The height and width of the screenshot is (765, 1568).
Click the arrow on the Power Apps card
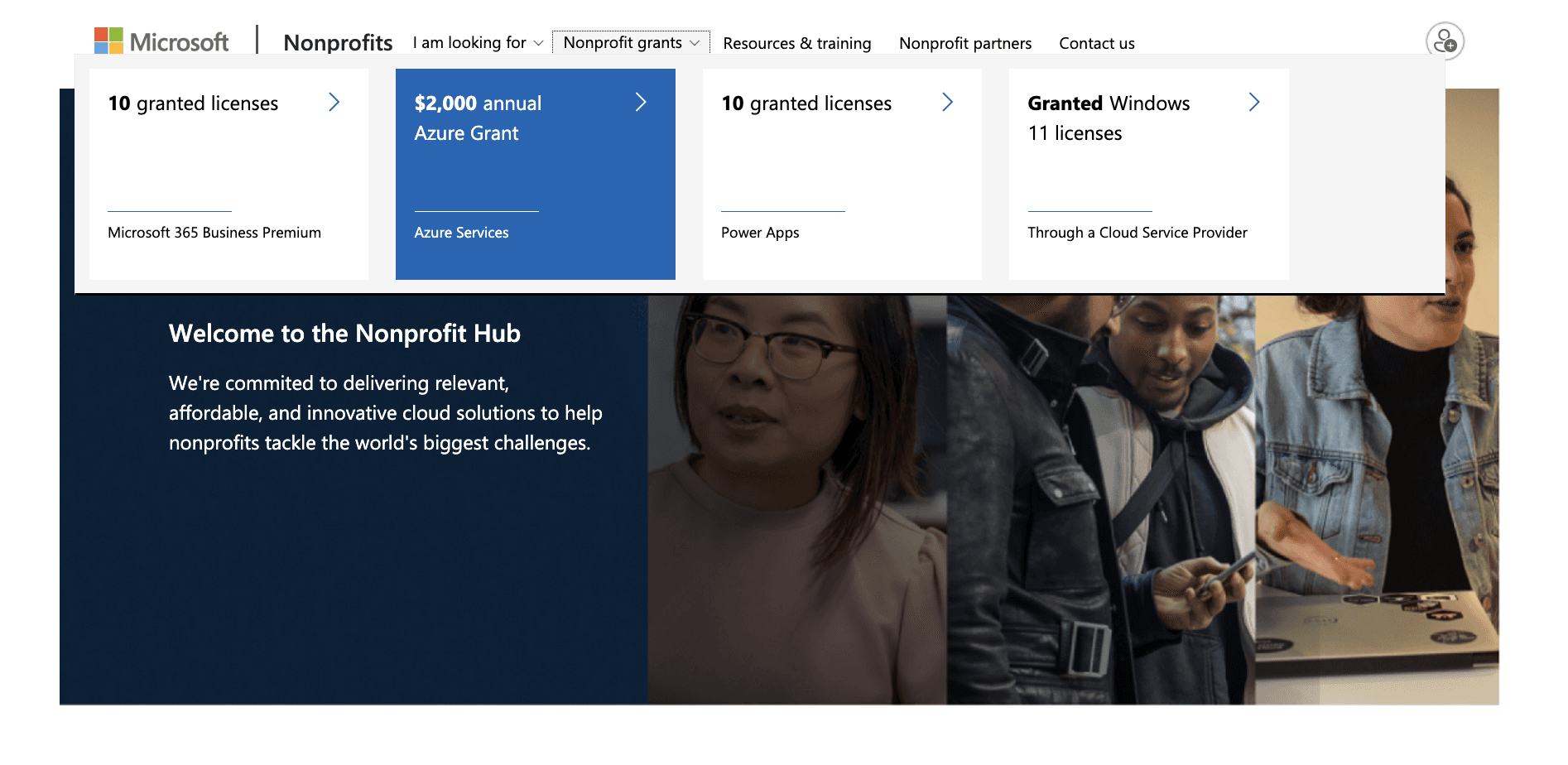point(948,102)
